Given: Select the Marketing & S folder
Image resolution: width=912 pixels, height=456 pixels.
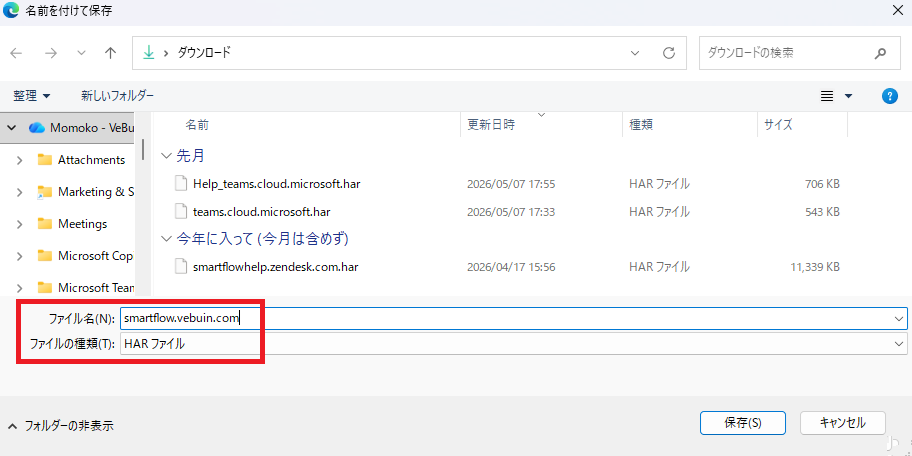Looking at the screenshot, I should point(86,192).
